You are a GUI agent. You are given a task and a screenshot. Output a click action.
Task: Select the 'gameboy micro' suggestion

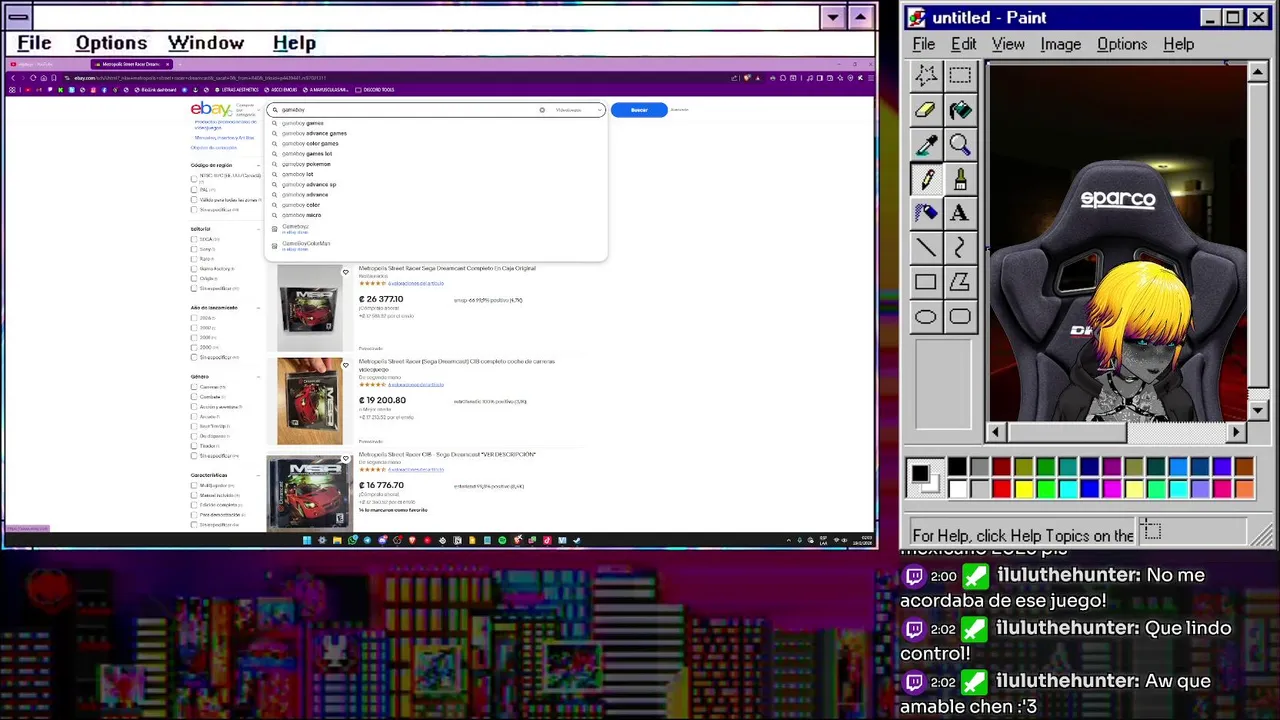coord(301,215)
